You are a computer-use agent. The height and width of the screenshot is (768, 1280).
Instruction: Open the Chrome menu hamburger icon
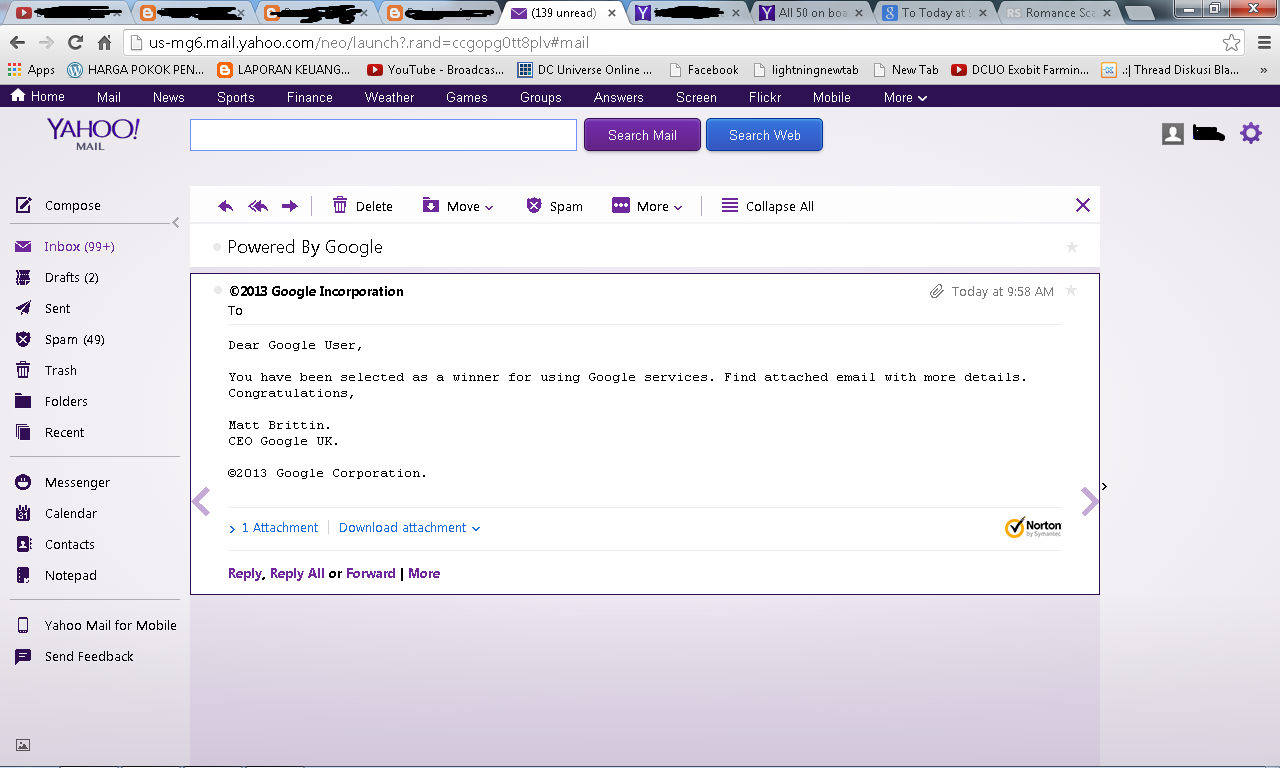click(x=1263, y=43)
